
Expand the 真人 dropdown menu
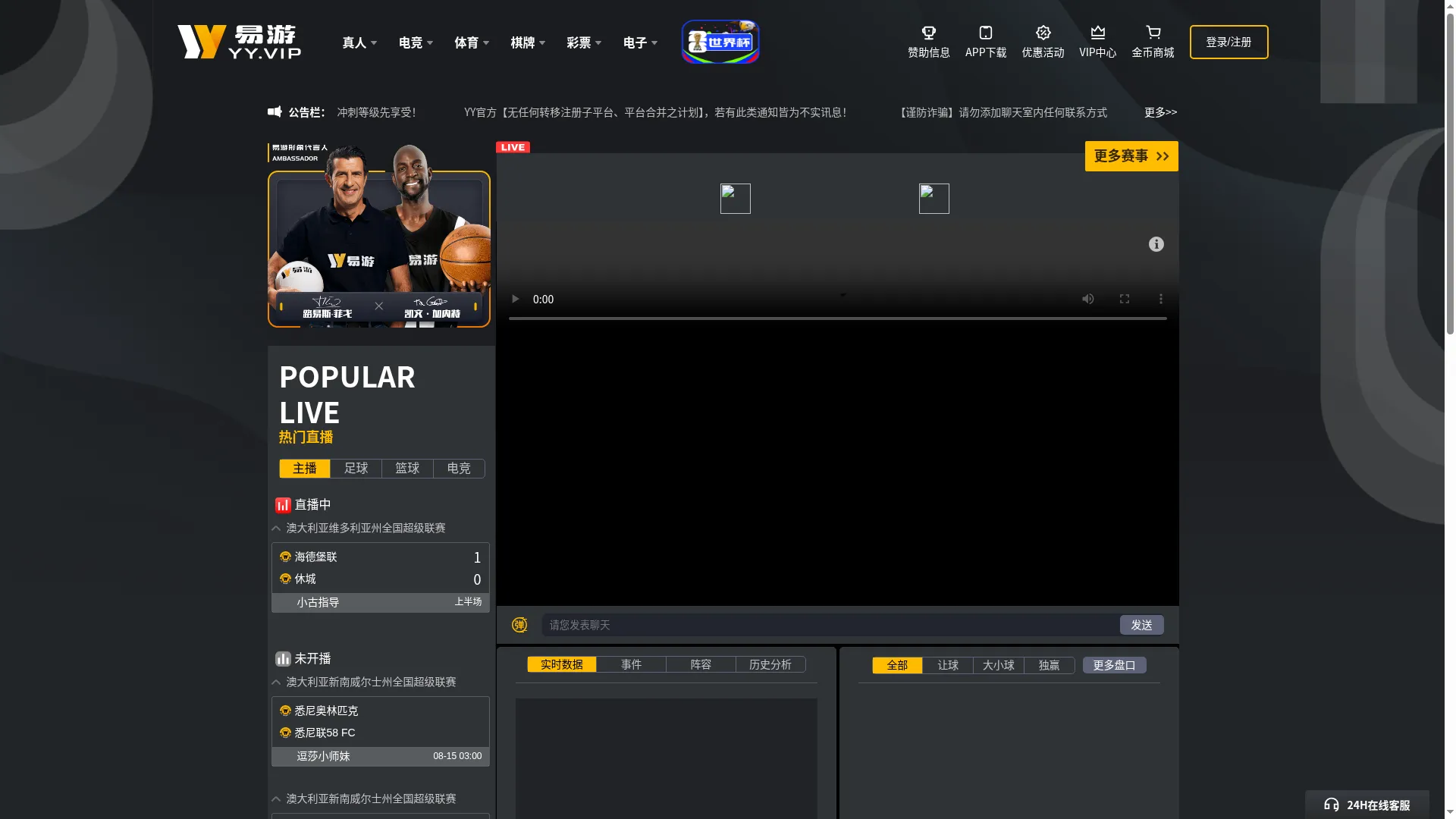359,42
